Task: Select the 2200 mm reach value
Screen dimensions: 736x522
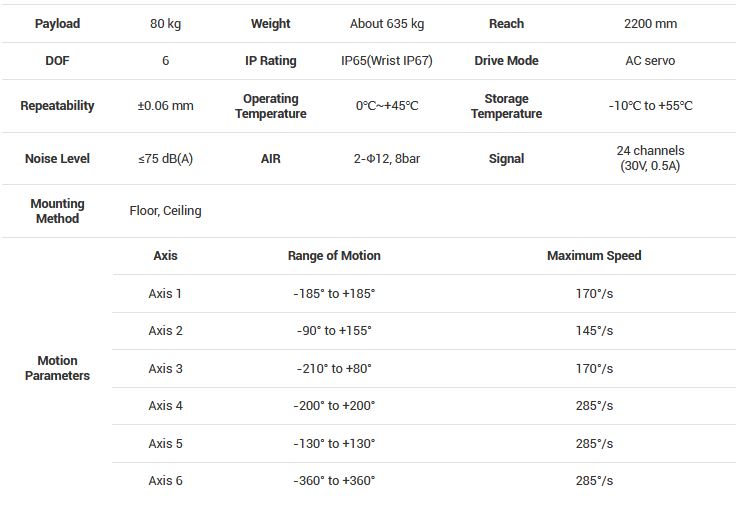Action: [x=649, y=23]
